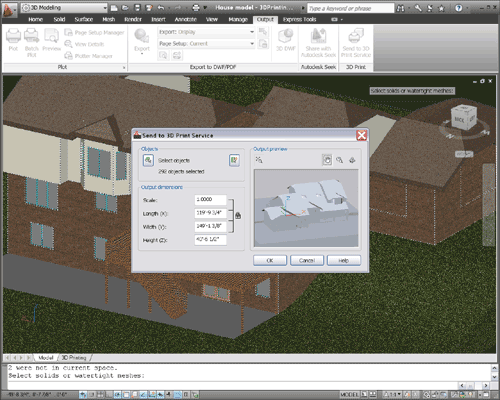Click the dialog's Help button
Image resolution: width=500 pixels, height=400 pixels.
click(344, 260)
